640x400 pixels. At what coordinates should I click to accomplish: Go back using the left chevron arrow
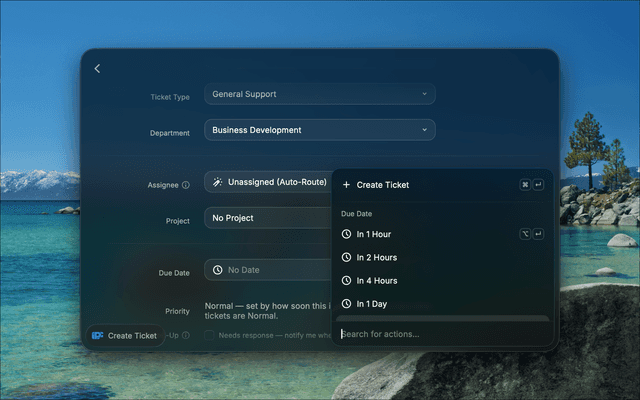(x=97, y=69)
